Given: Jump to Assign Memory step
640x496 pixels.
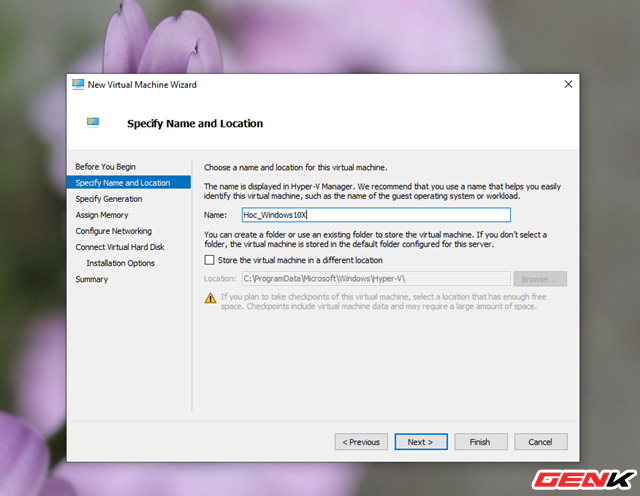Looking at the screenshot, I should click(102, 215).
